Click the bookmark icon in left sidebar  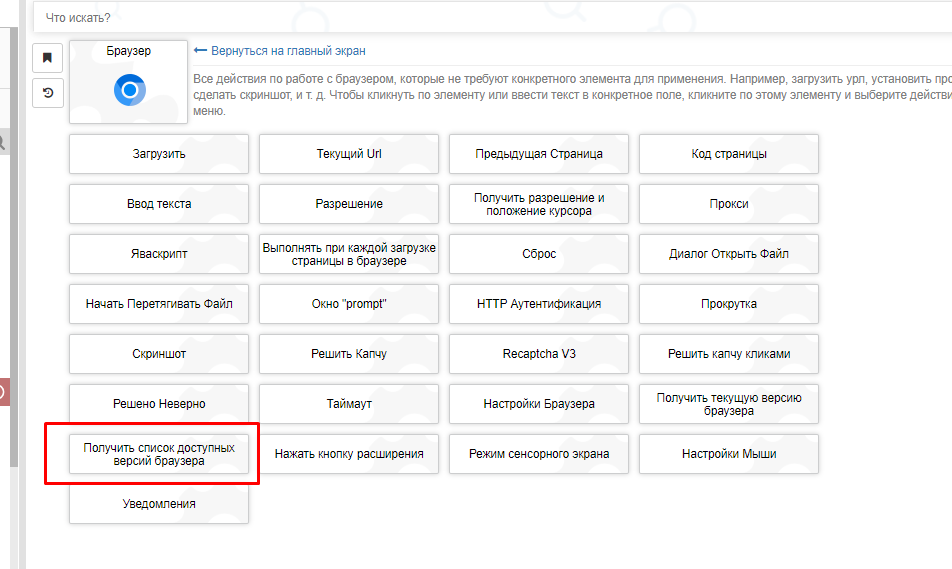[x=47, y=57]
